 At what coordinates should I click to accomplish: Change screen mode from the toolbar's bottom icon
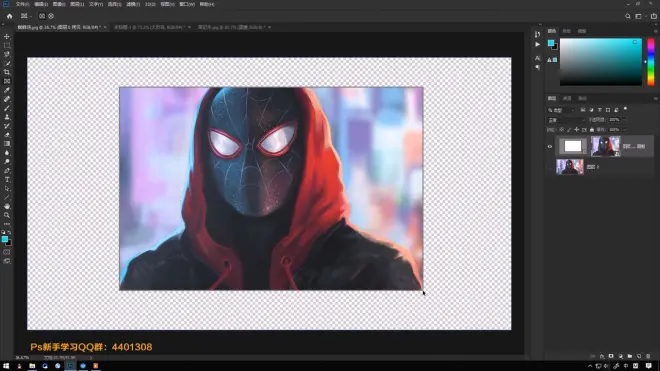(7, 261)
